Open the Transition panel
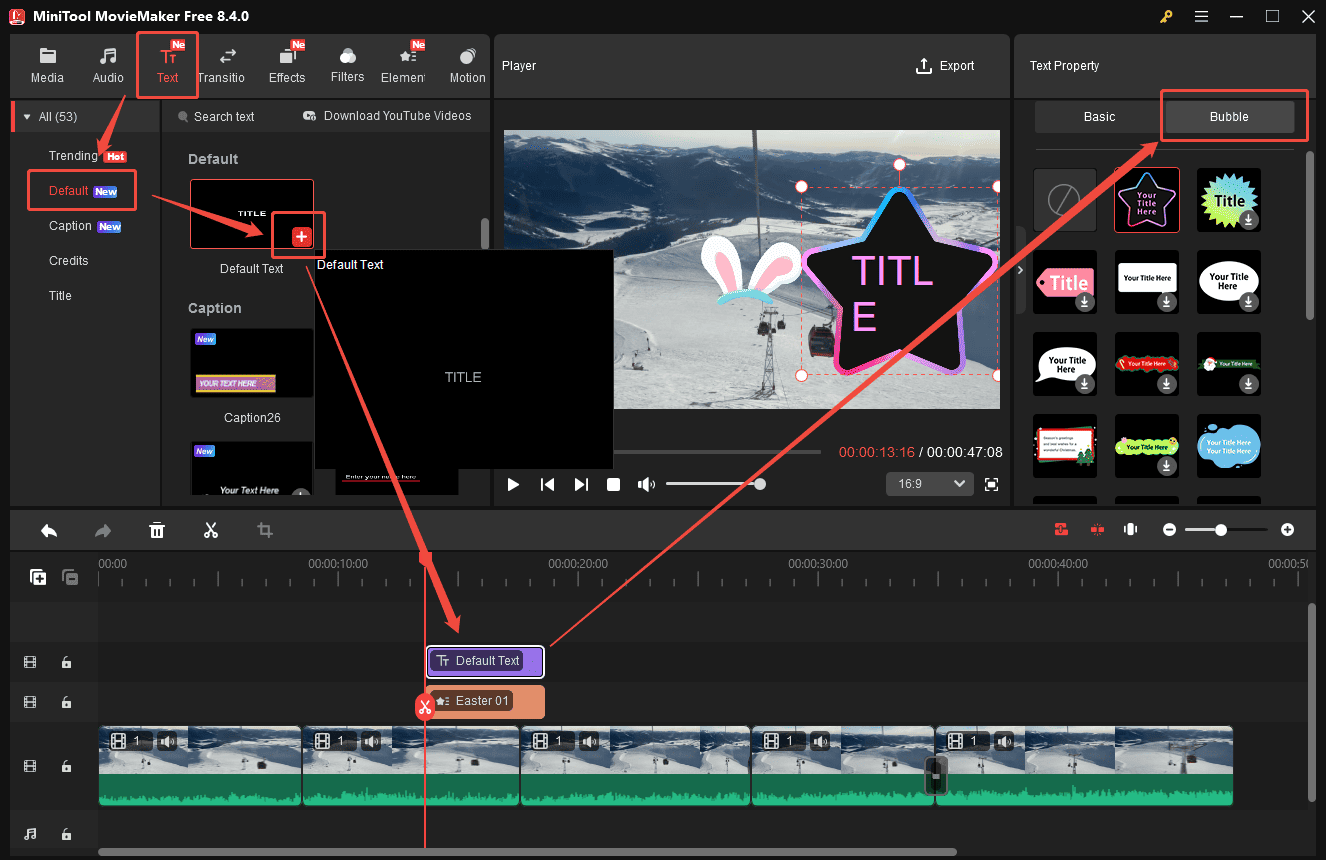The image size is (1326, 860). [222, 64]
